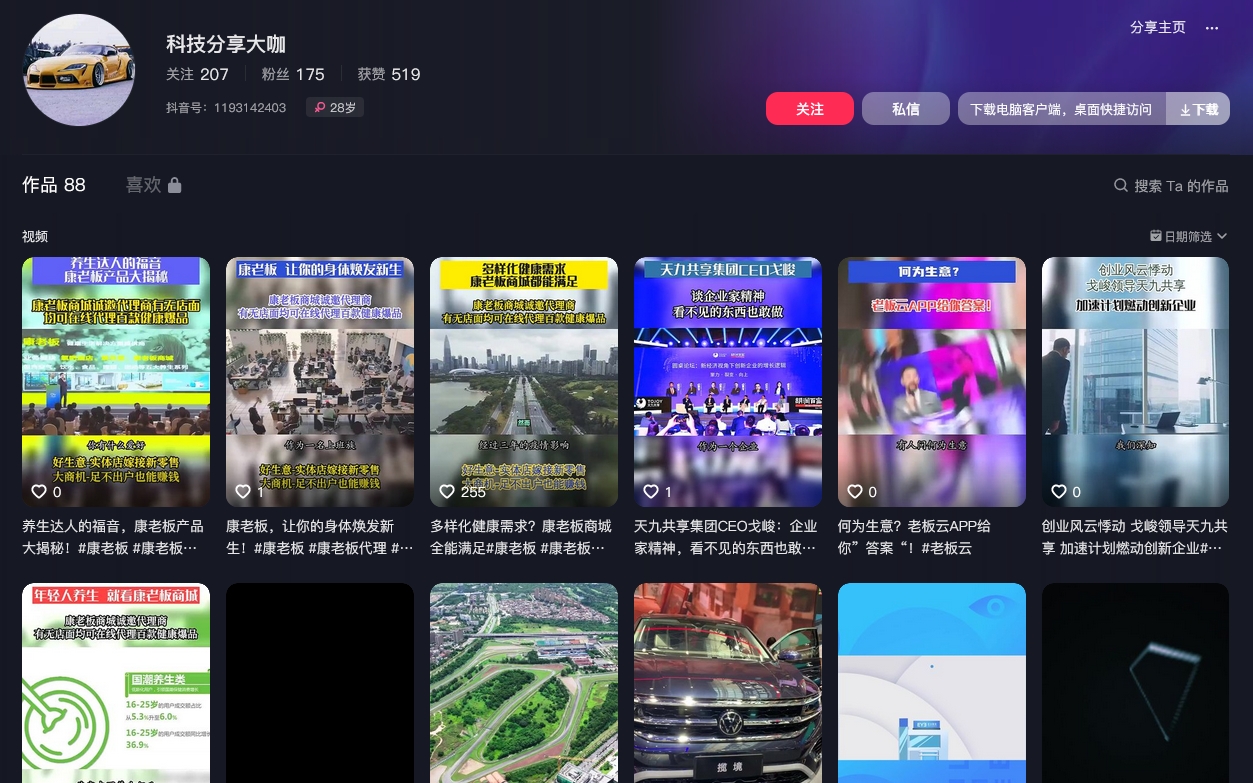Click caption 天九共享集团CEO戈峻：企业家精神
Viewport: 1253px width, 783px height.
pyautogui.click(x=726, y=537)
